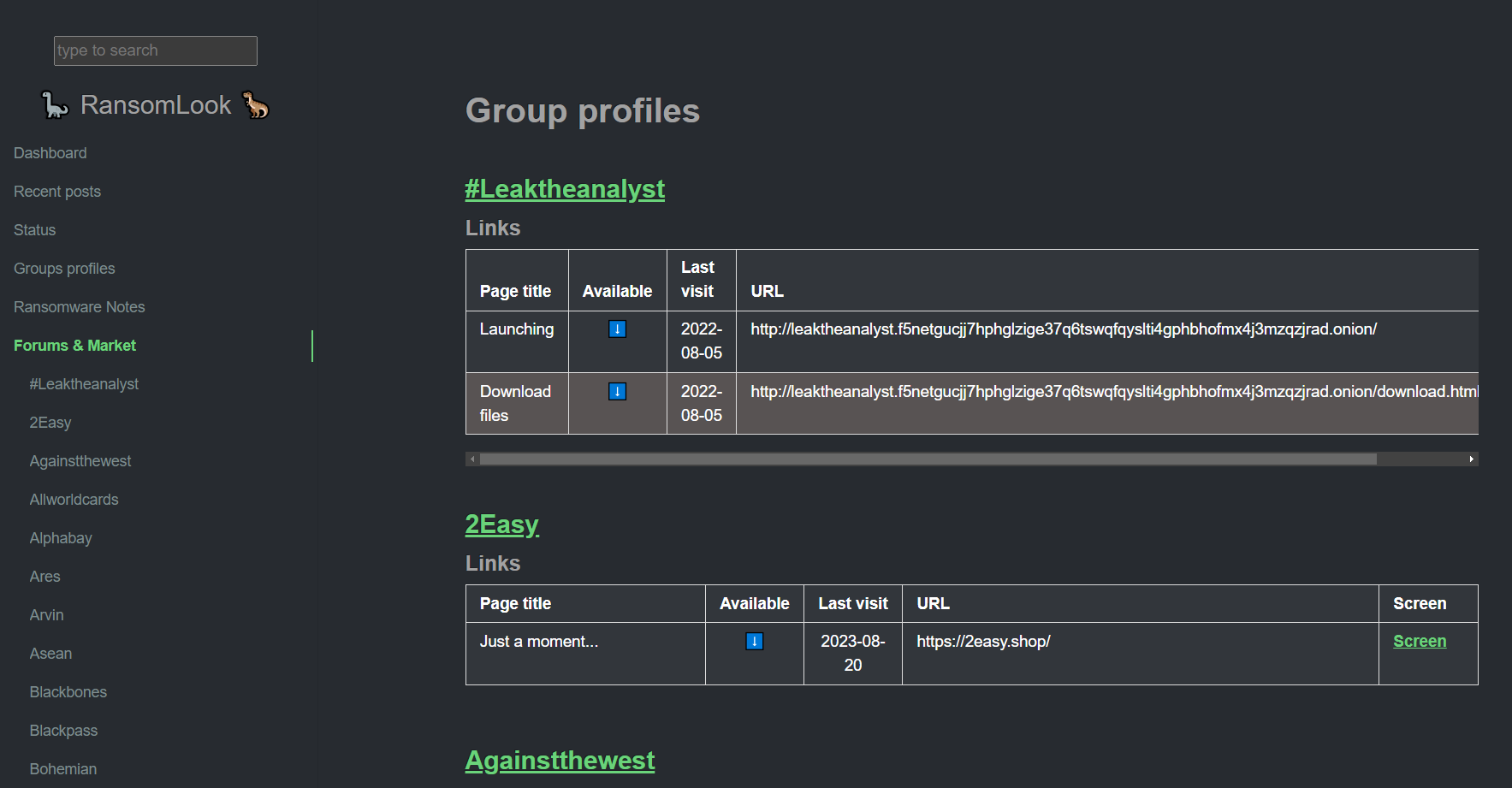Screen dimensions: 1512x788
Task: Select Ares in the sidebar
Action: coord(45,577)
